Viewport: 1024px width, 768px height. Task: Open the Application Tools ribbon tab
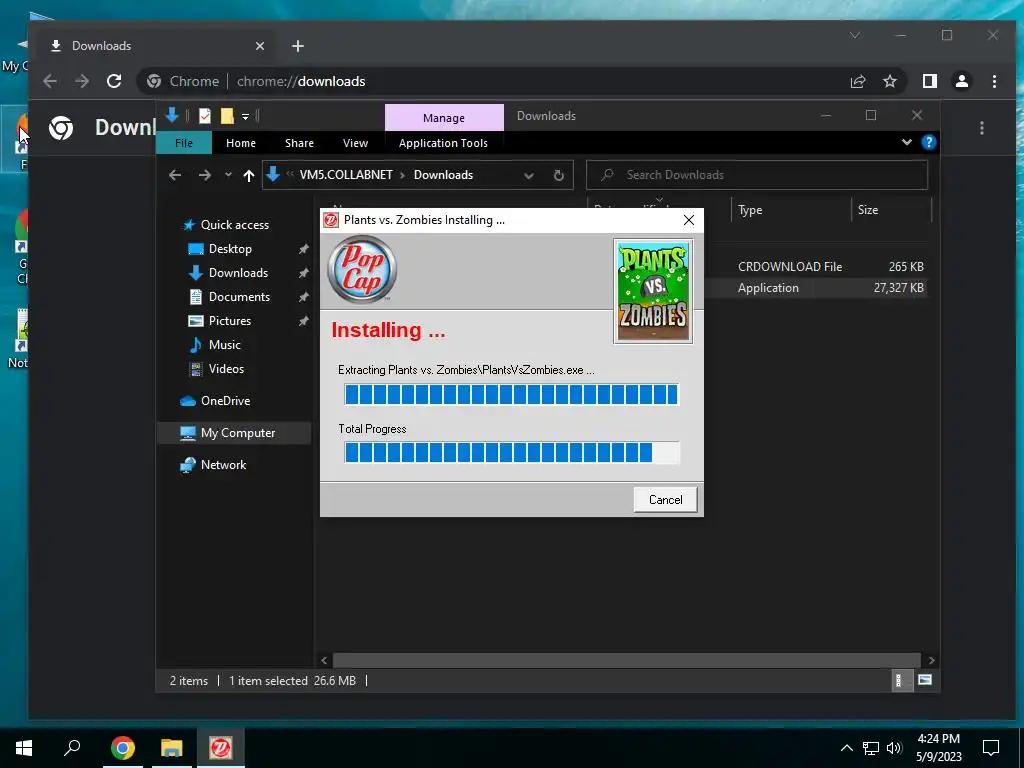(x=443, y=143)
